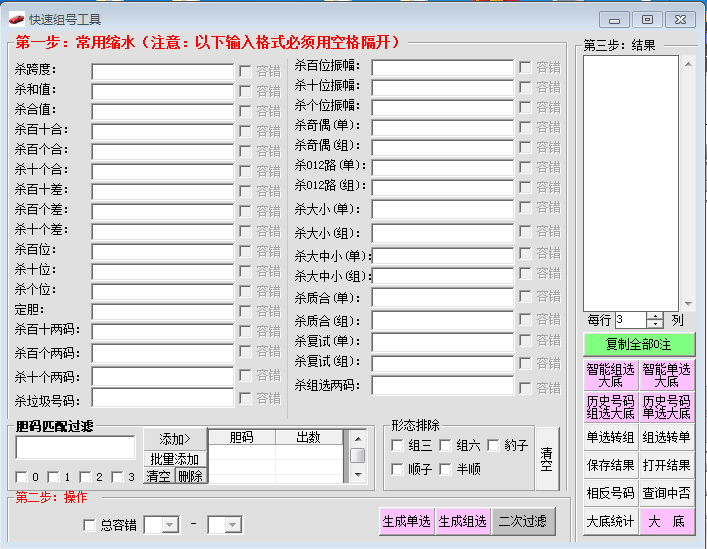Viewport: 707px width, 549px height.
Task: Tick the 容错 checkbox next to 杀和值
Action: pos(245,91)
